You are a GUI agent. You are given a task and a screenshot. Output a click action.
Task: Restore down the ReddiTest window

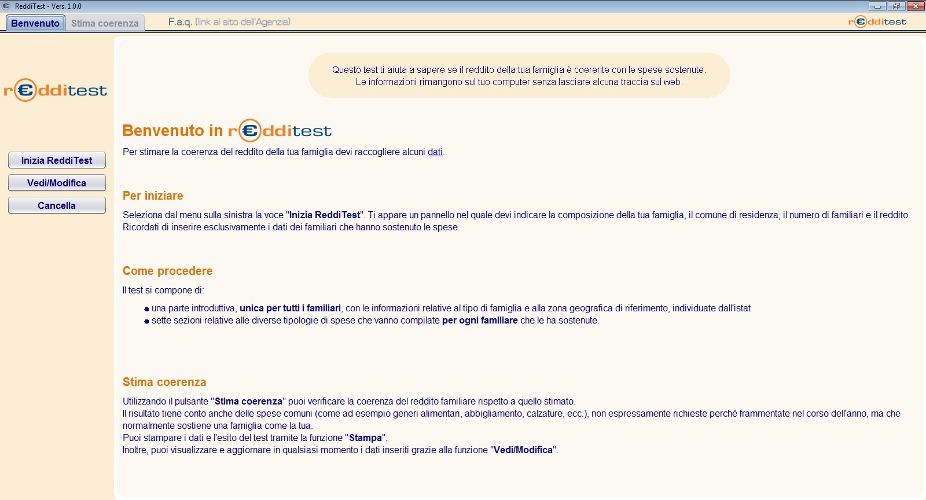point(898,5)
